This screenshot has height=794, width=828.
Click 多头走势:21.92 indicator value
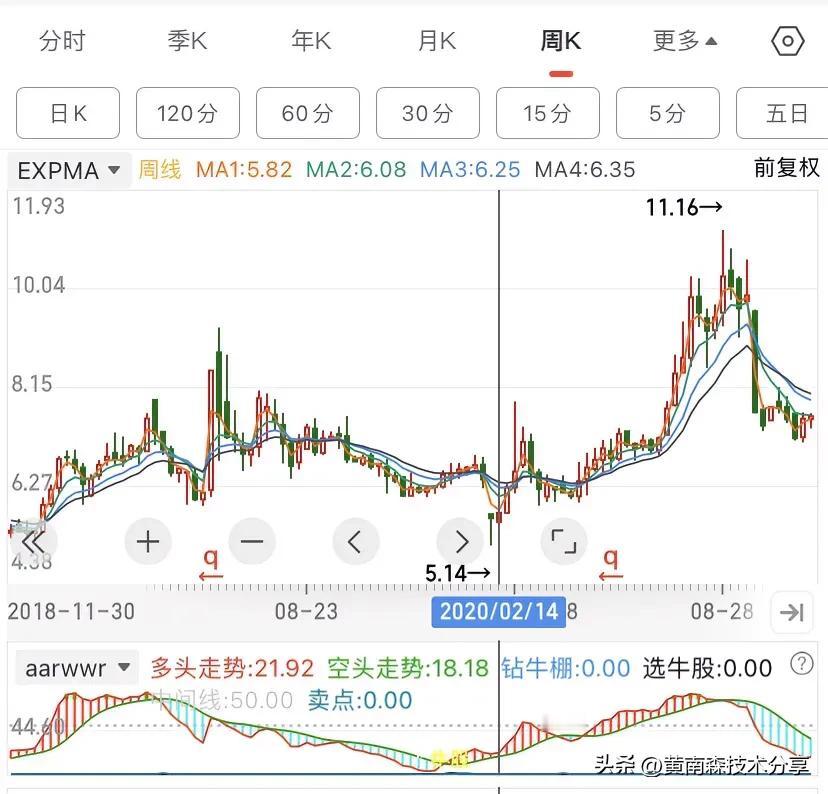pos(232,668)
